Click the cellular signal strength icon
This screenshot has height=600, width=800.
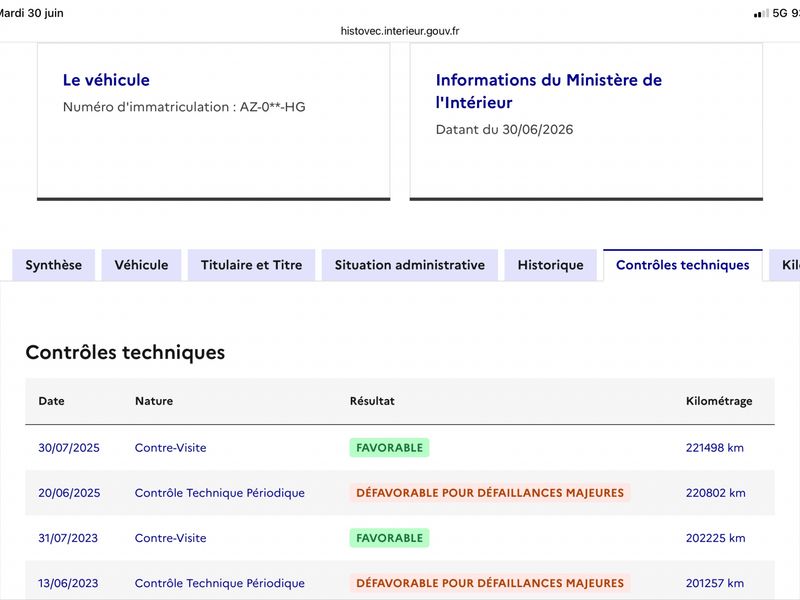tap(761, 14)
